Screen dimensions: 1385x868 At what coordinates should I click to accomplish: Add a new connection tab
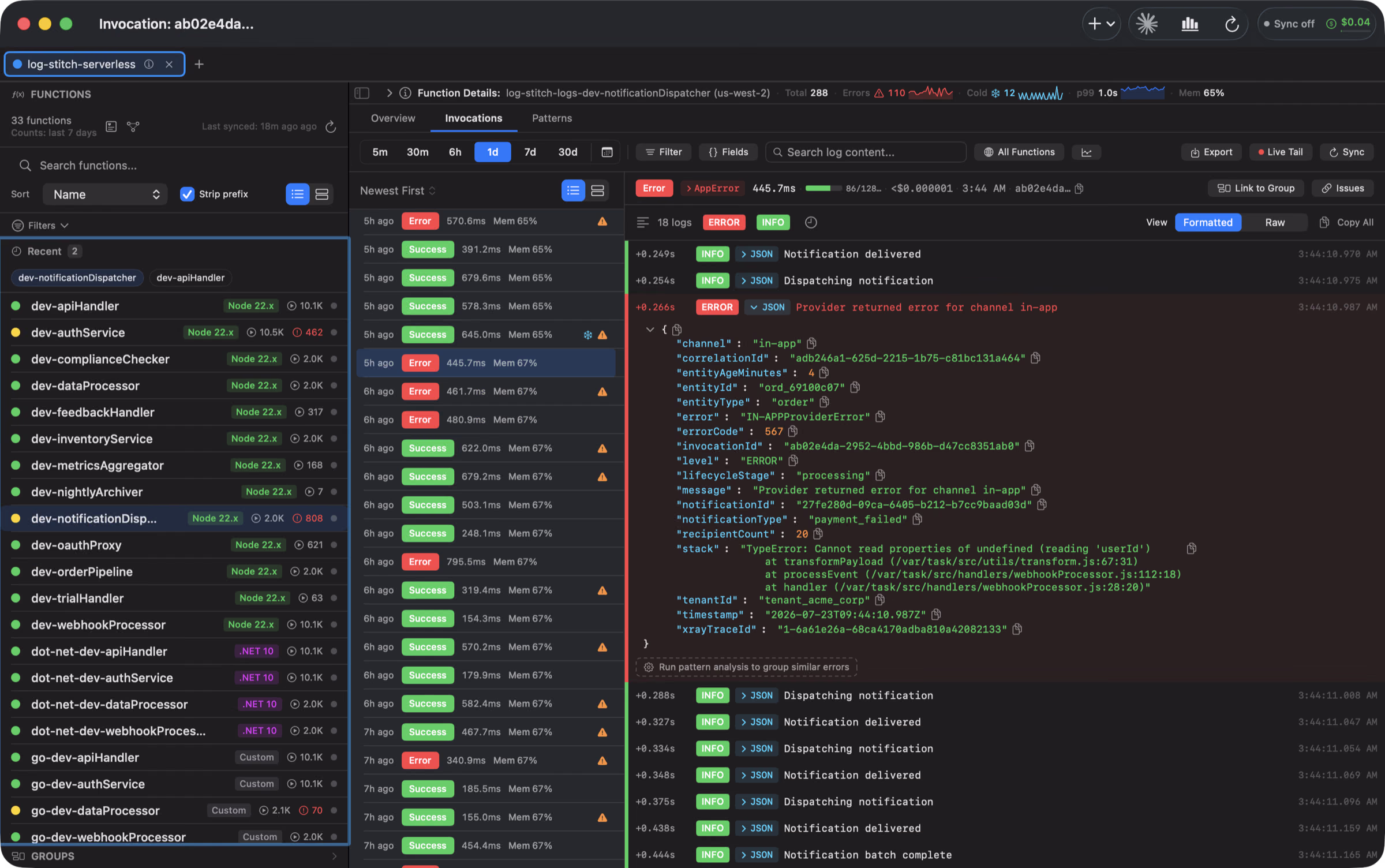[x=199, y=64]
